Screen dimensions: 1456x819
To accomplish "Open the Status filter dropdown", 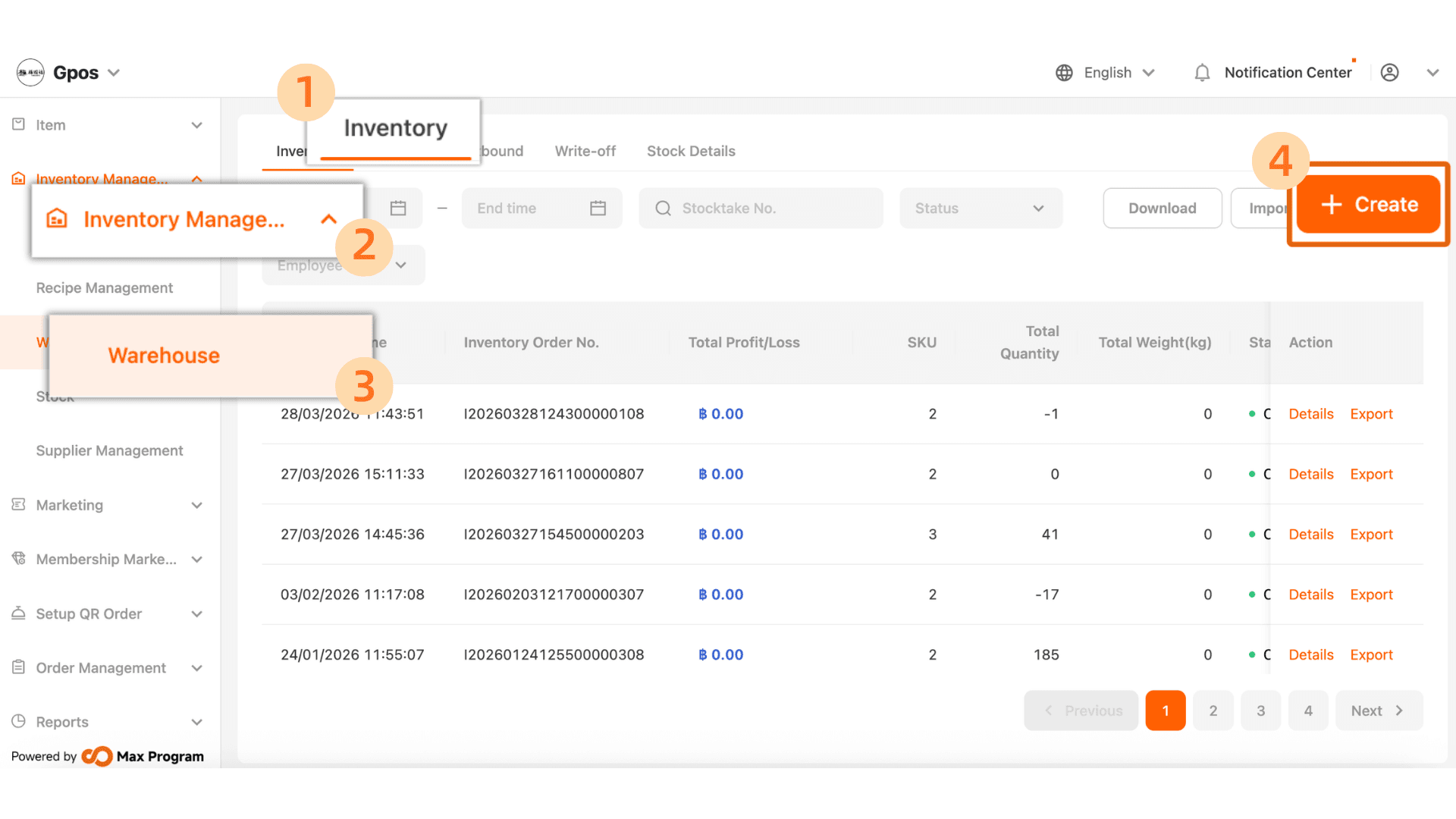I will pos(980,208).
